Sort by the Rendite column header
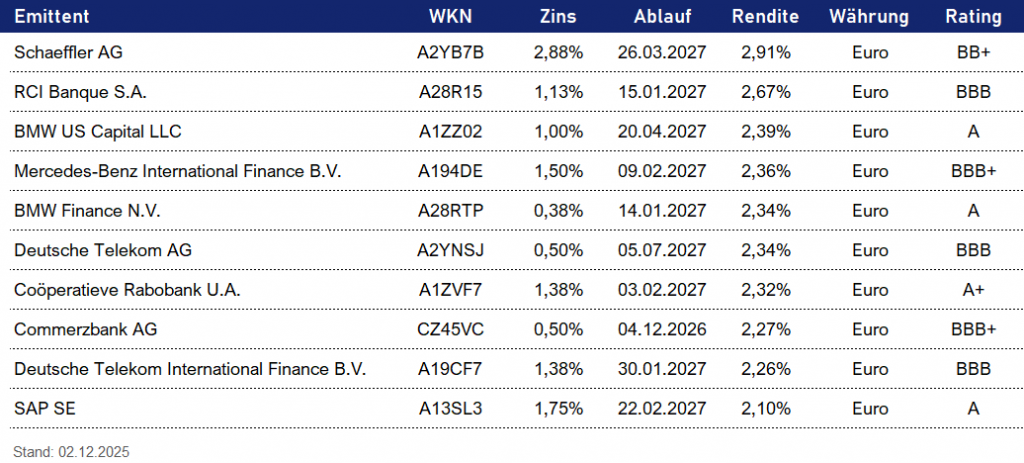The height and width of the screenshot is (463, 1024). pyautogui.click(x=765, y=17)
